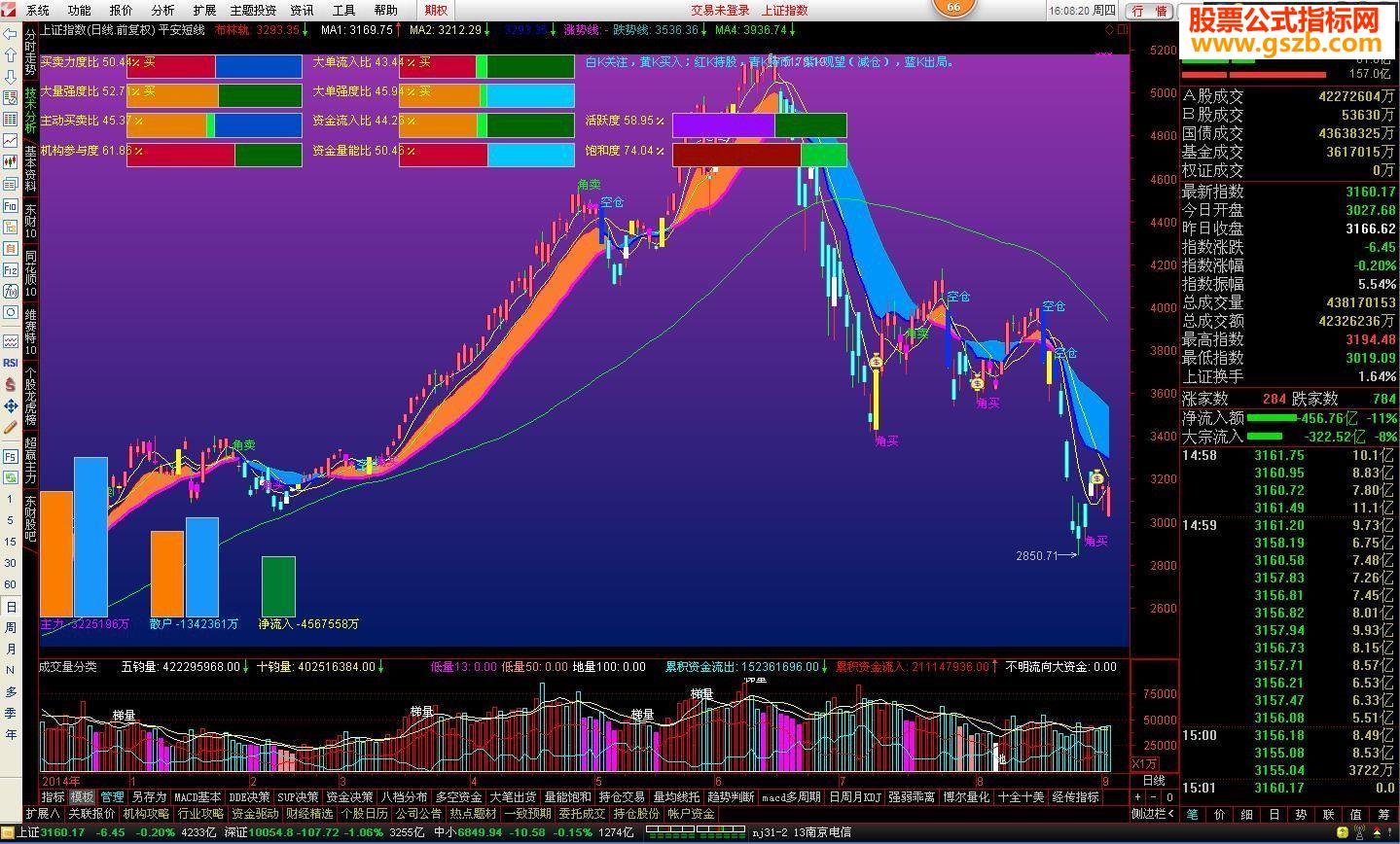
Task: Open the 公司公告 bottom tab
Action: tap(418, 814)
